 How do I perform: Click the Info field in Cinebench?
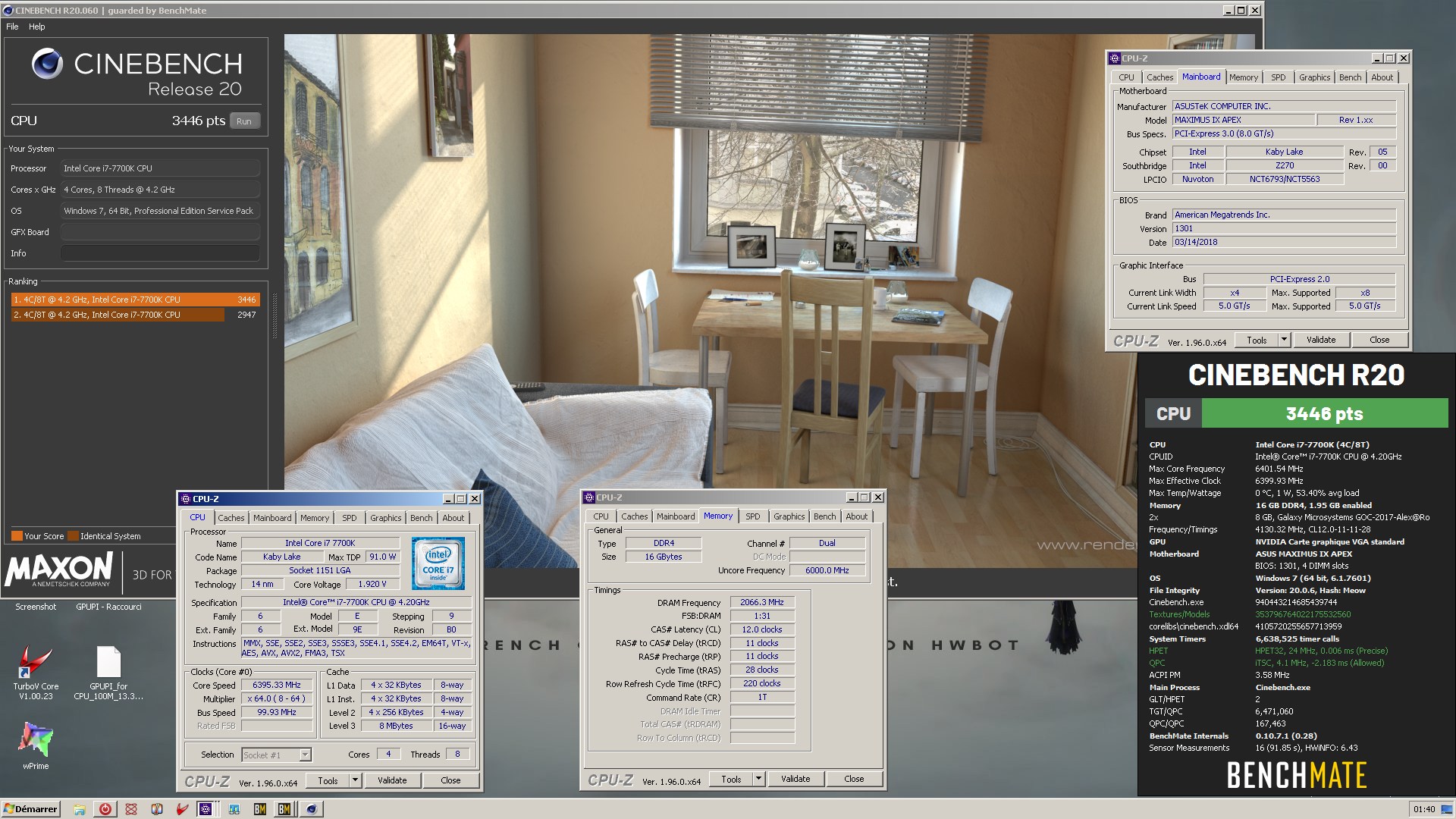pyautogui.click(x=160, y=253)
